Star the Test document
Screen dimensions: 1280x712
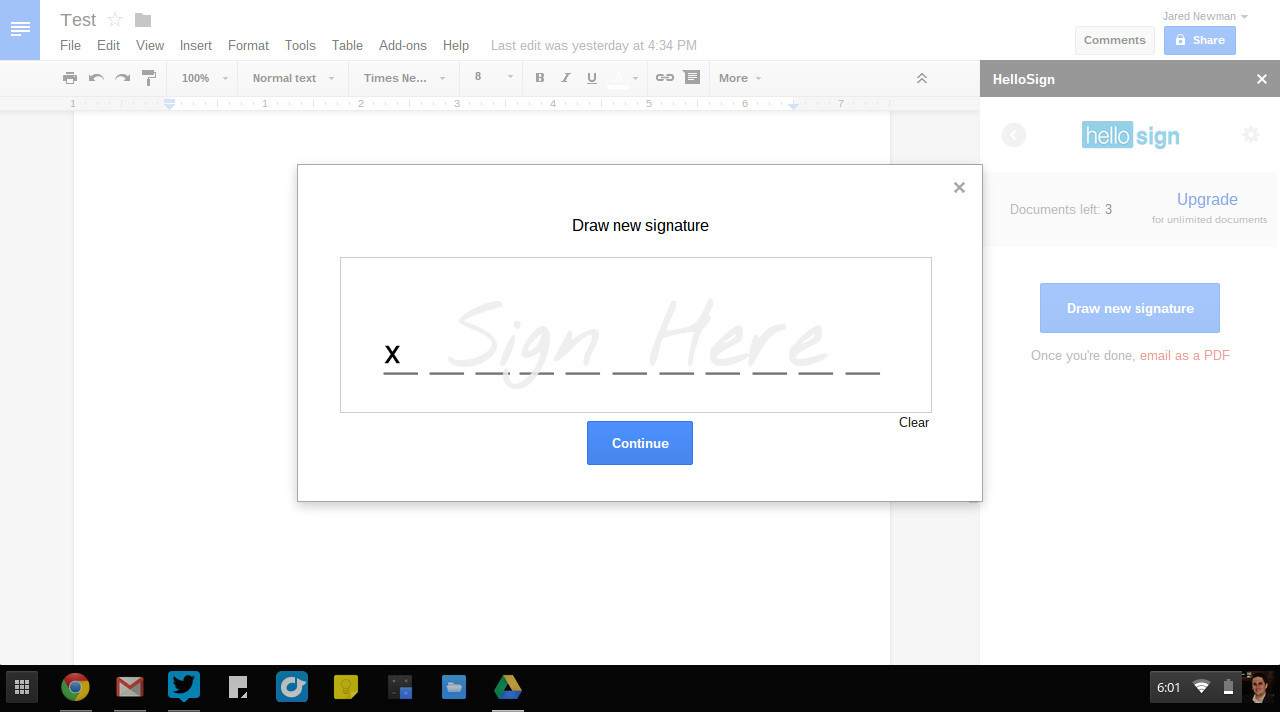(x=115, y=20)
